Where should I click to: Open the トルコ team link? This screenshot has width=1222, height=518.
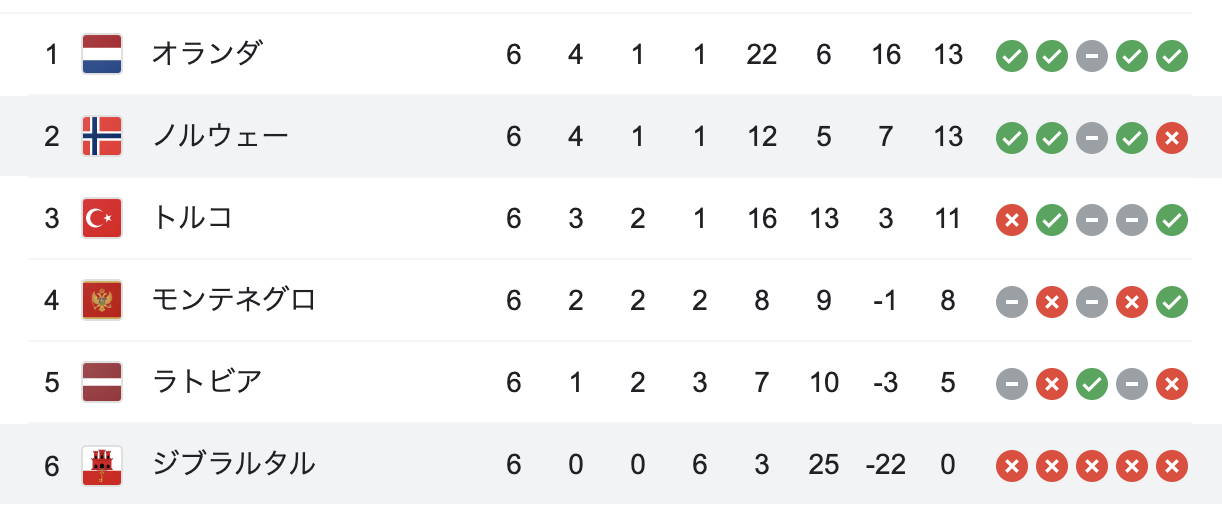click(x=192, y=218)
